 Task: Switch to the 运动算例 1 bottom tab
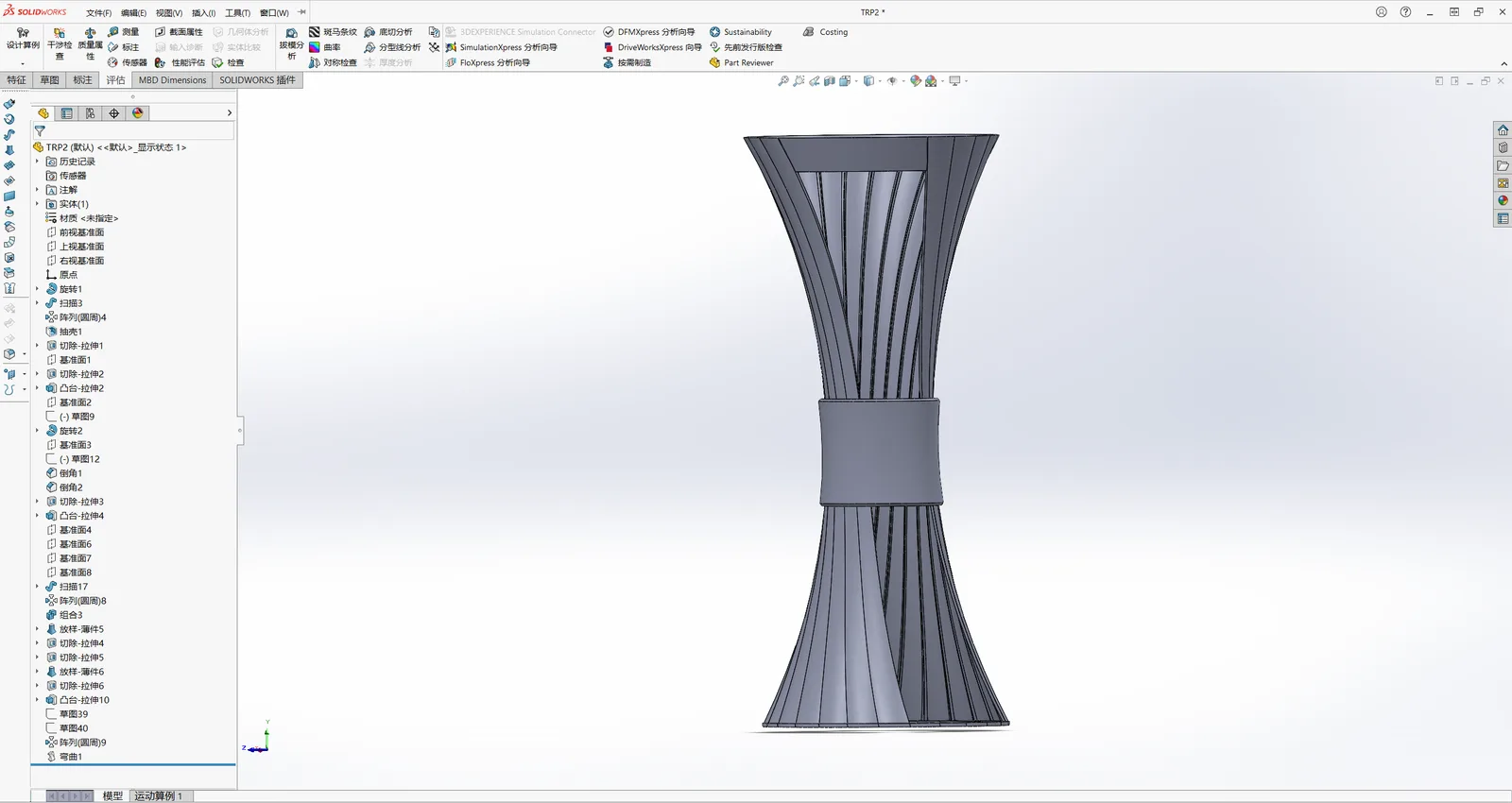coord(159,796)
